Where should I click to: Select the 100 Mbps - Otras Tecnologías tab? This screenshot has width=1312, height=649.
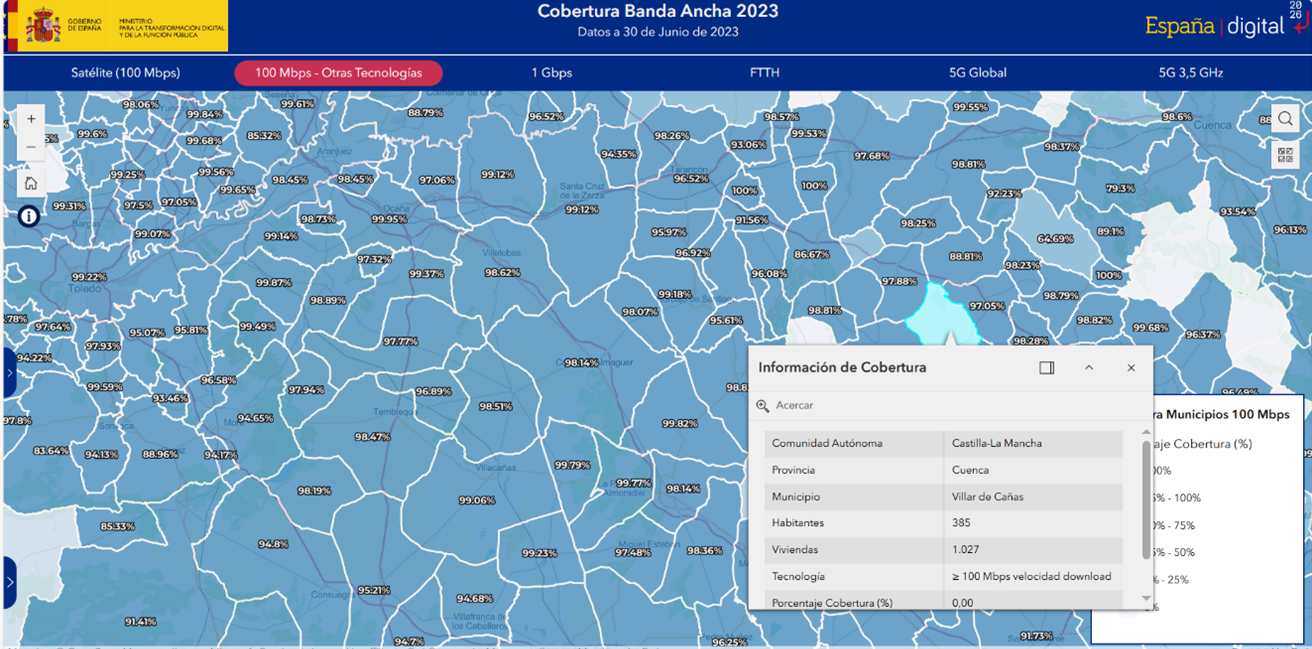tap(338, 73)
